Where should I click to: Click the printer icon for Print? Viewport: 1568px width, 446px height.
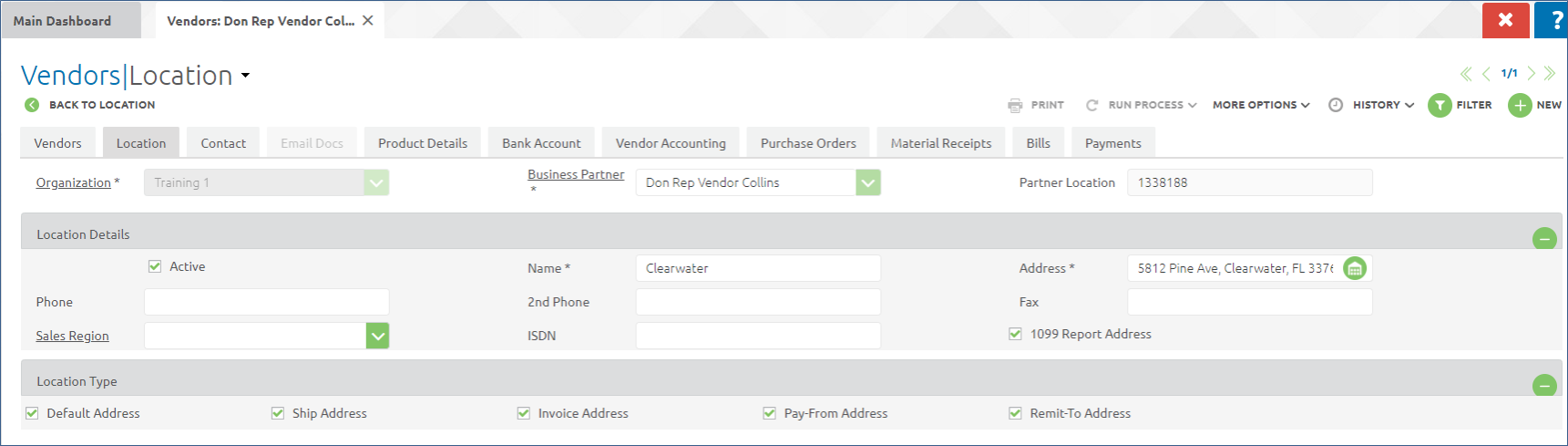(1015, 105)
